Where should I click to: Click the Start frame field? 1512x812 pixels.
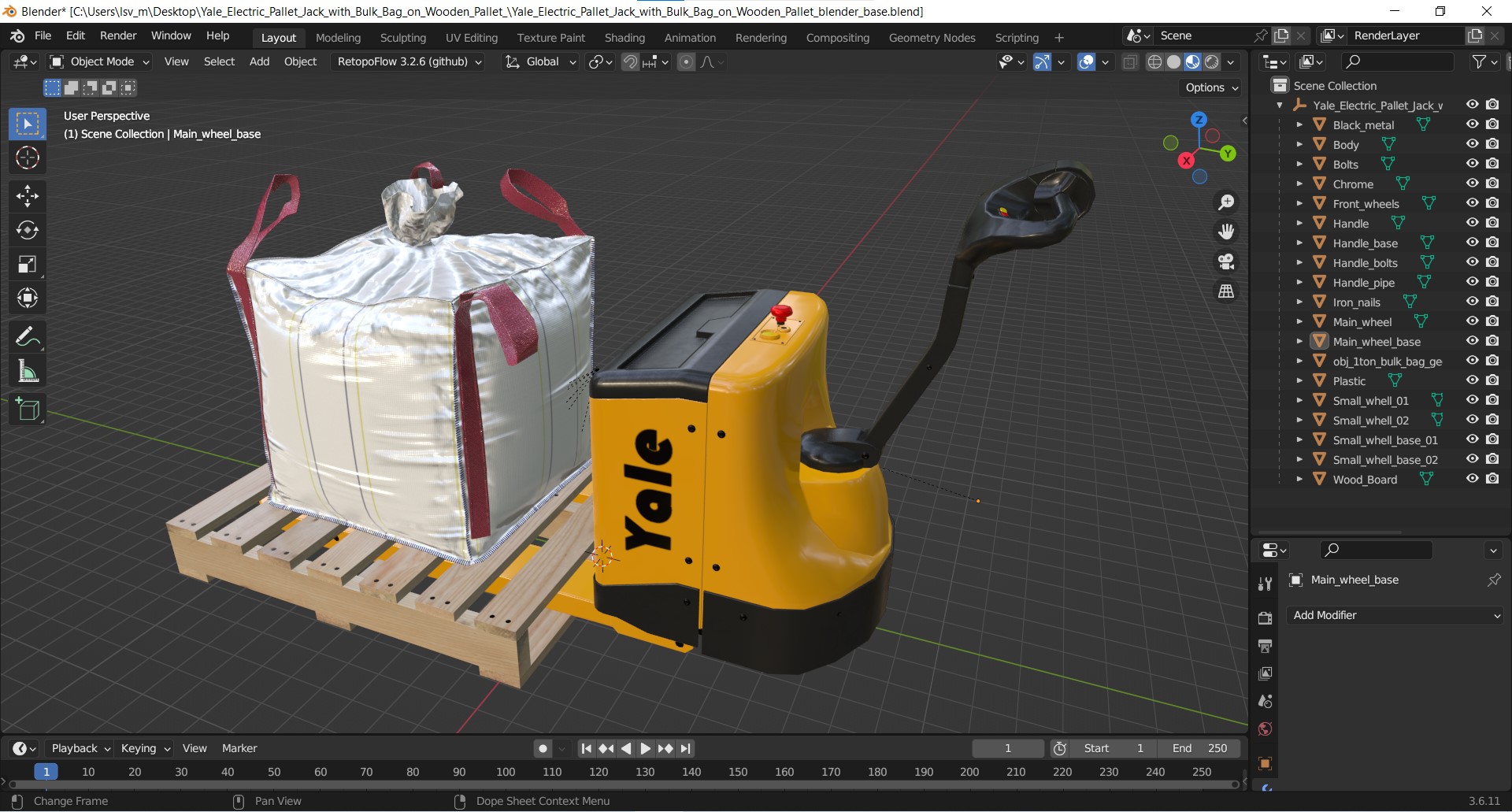1113,748
